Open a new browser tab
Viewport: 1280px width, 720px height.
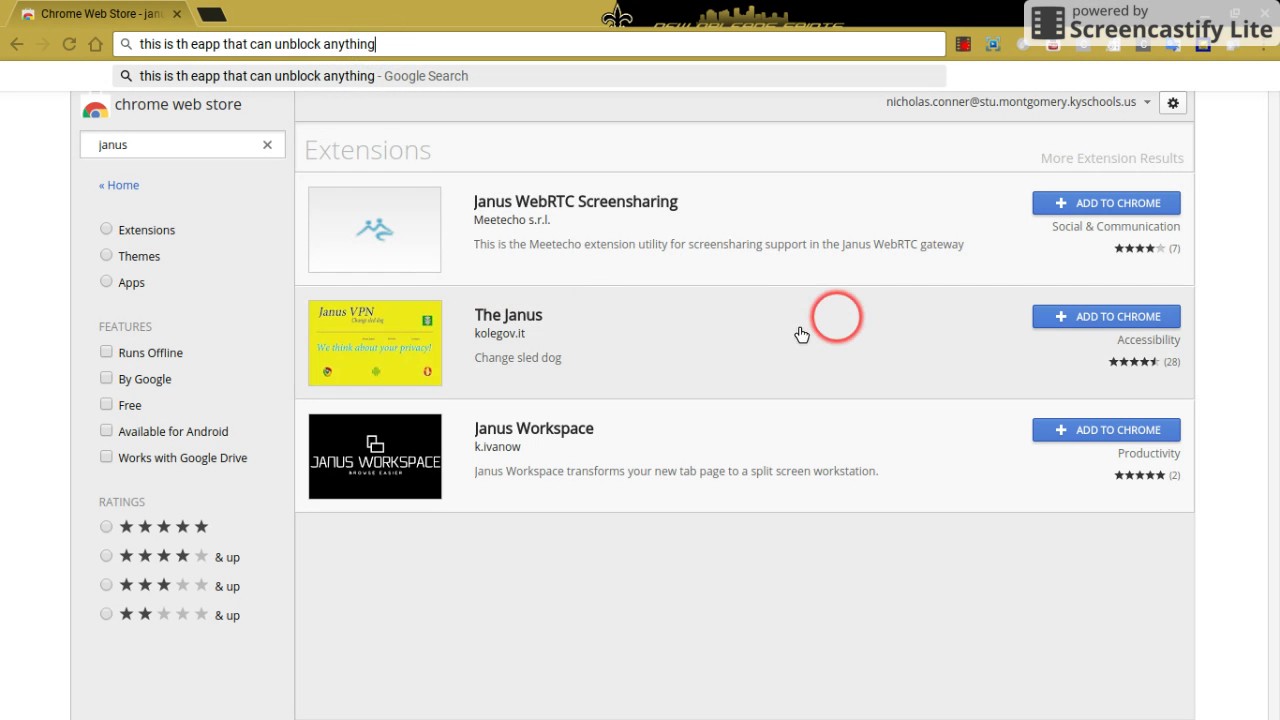click(211, 15)
